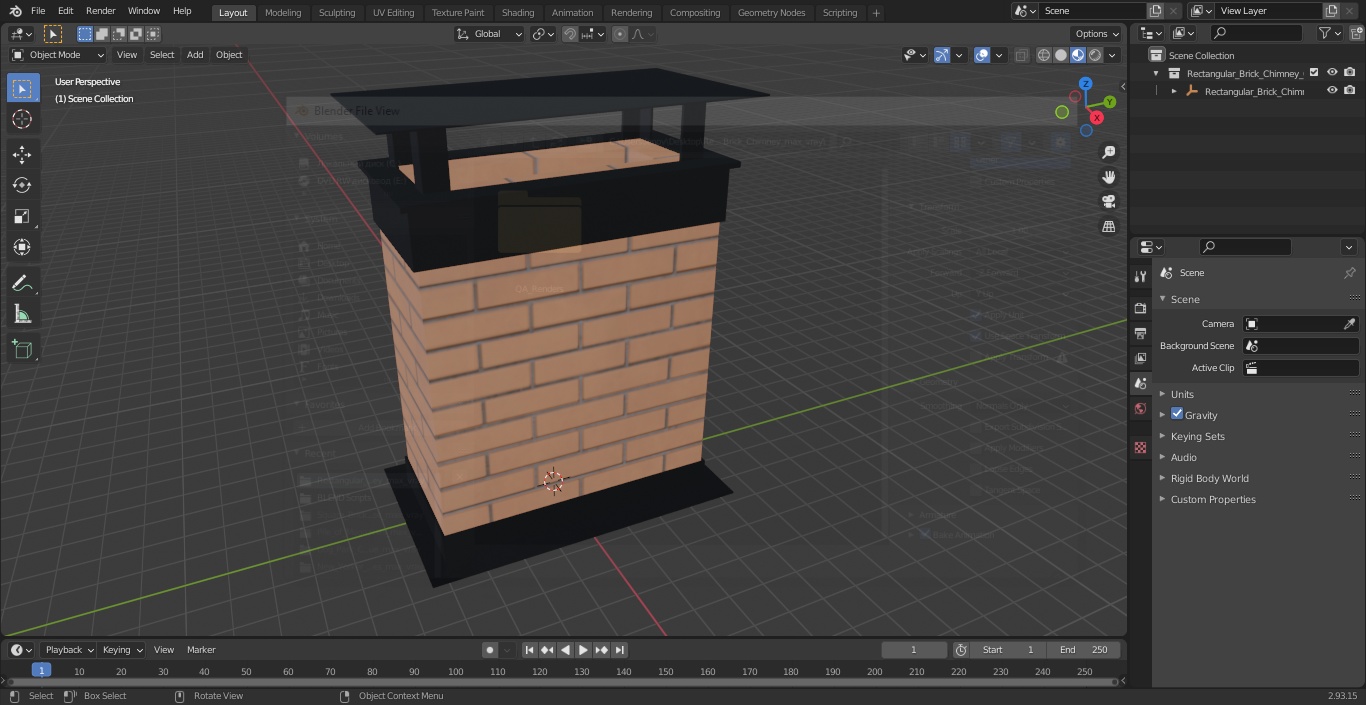
Task: Open the viewport Add menu
Action: click(195, 55)
